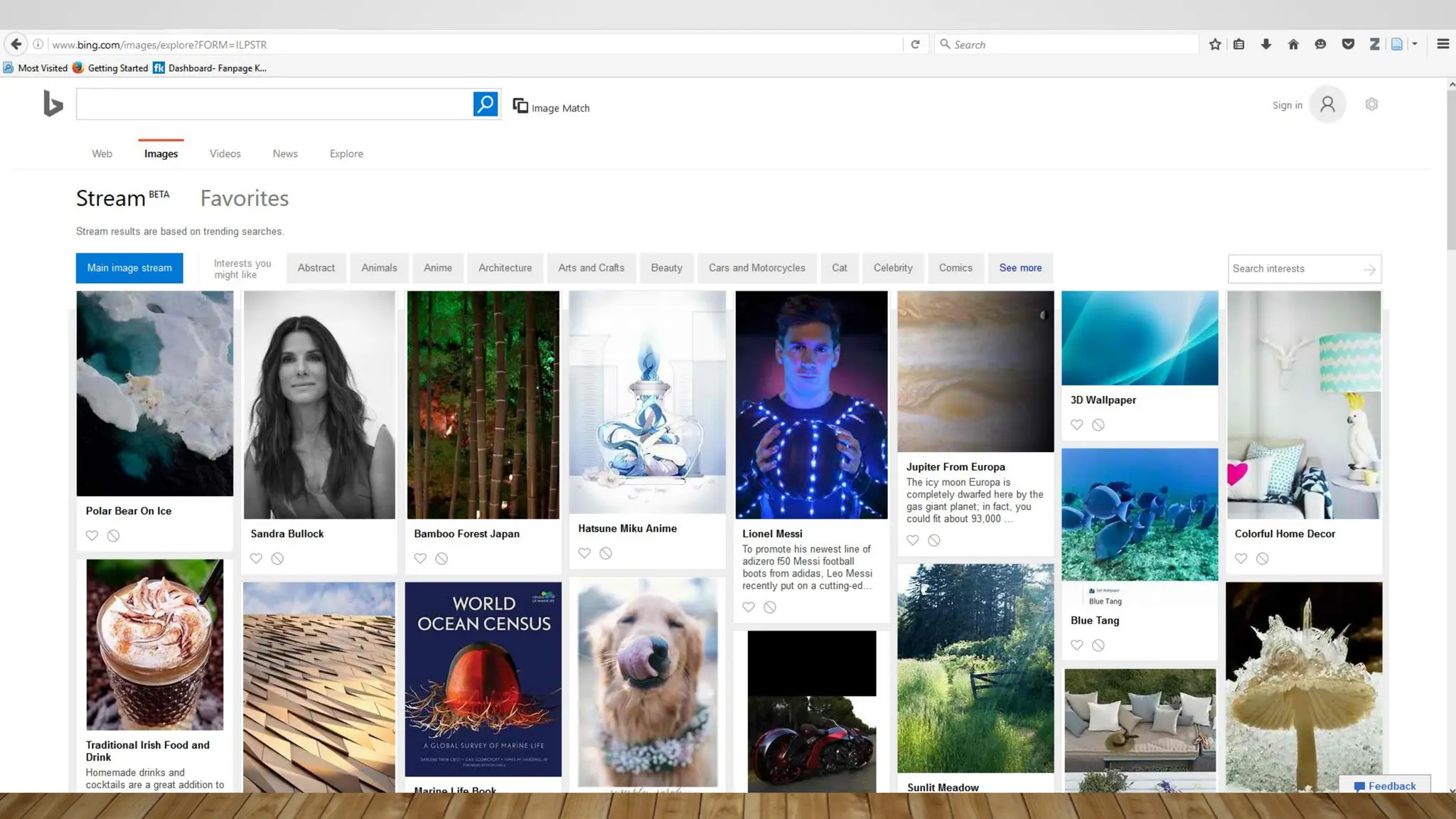1456x819 pixels.
Task: Switch to the Videos tab
Action: pos(225,154)
